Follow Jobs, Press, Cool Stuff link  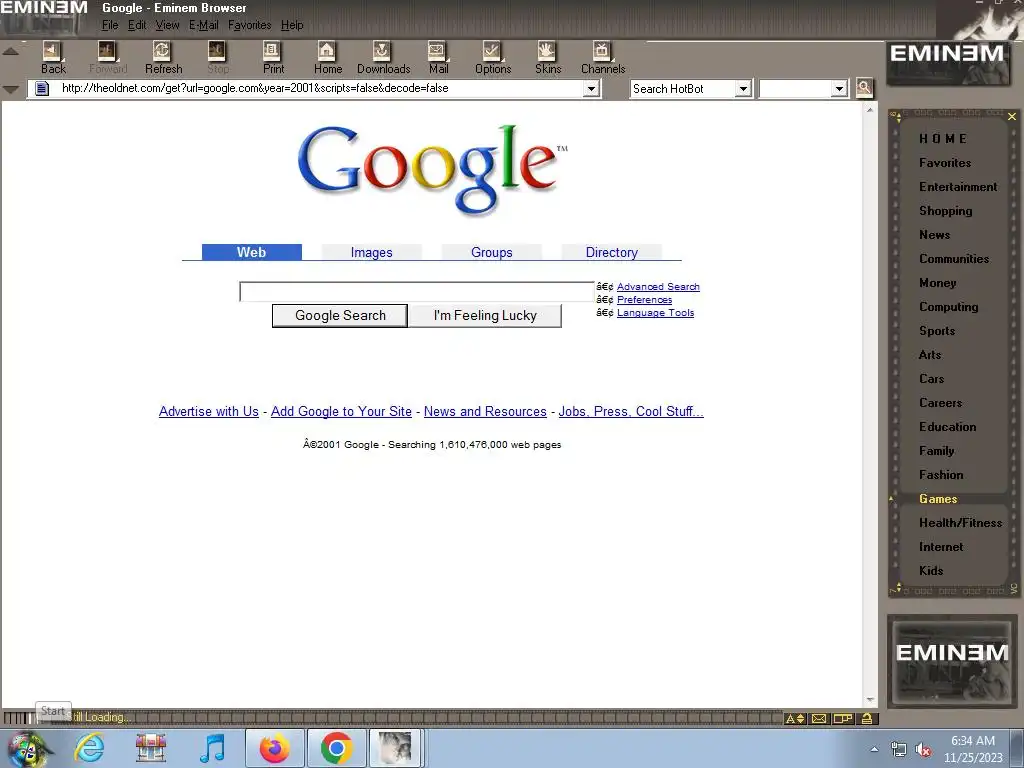click(631, 411)
